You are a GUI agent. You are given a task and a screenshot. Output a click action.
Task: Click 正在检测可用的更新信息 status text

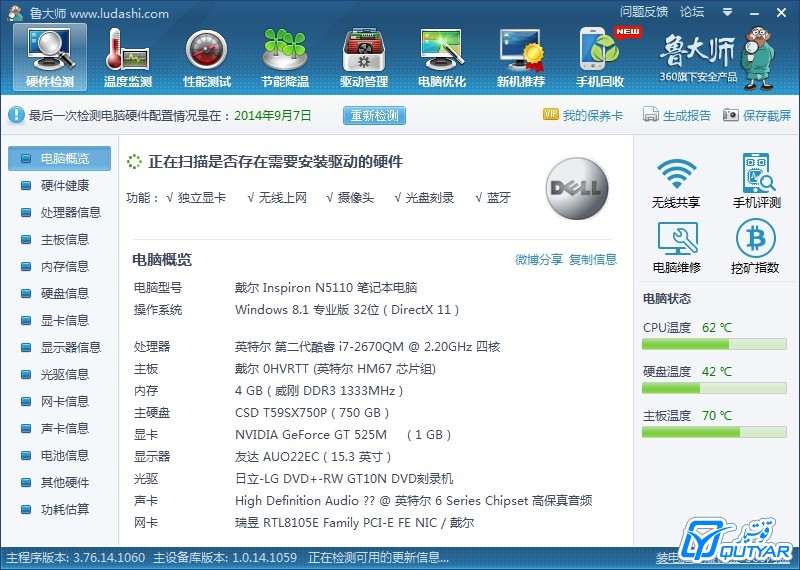coord(379,558)
